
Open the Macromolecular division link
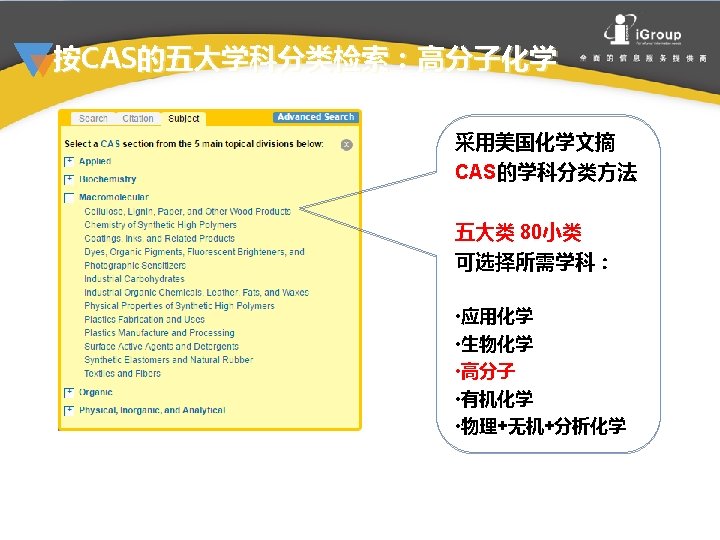point(114,197)
